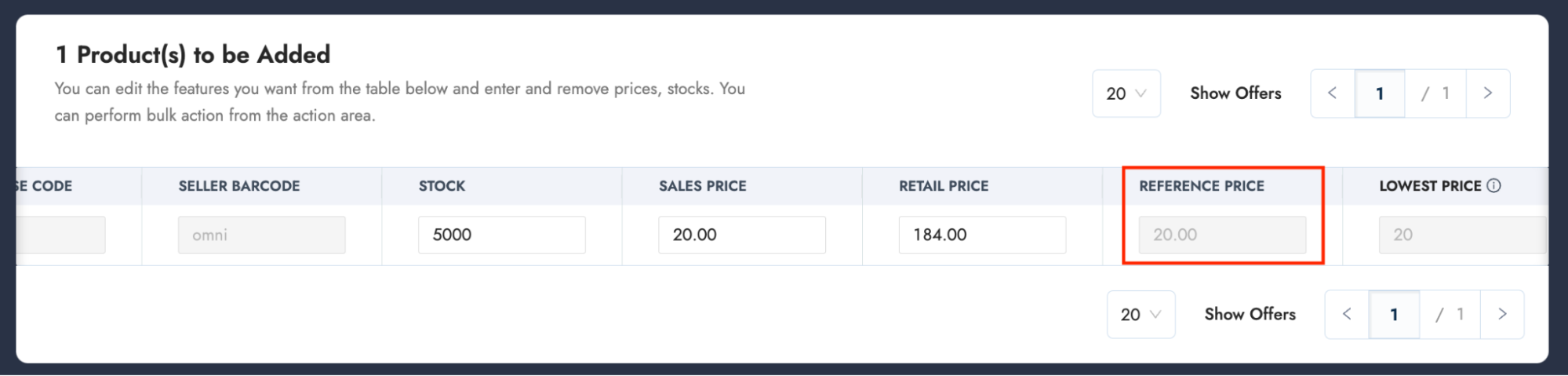Click the Lowest Price info icon
1568x376 pixels.
click(x=1493, y=186)
